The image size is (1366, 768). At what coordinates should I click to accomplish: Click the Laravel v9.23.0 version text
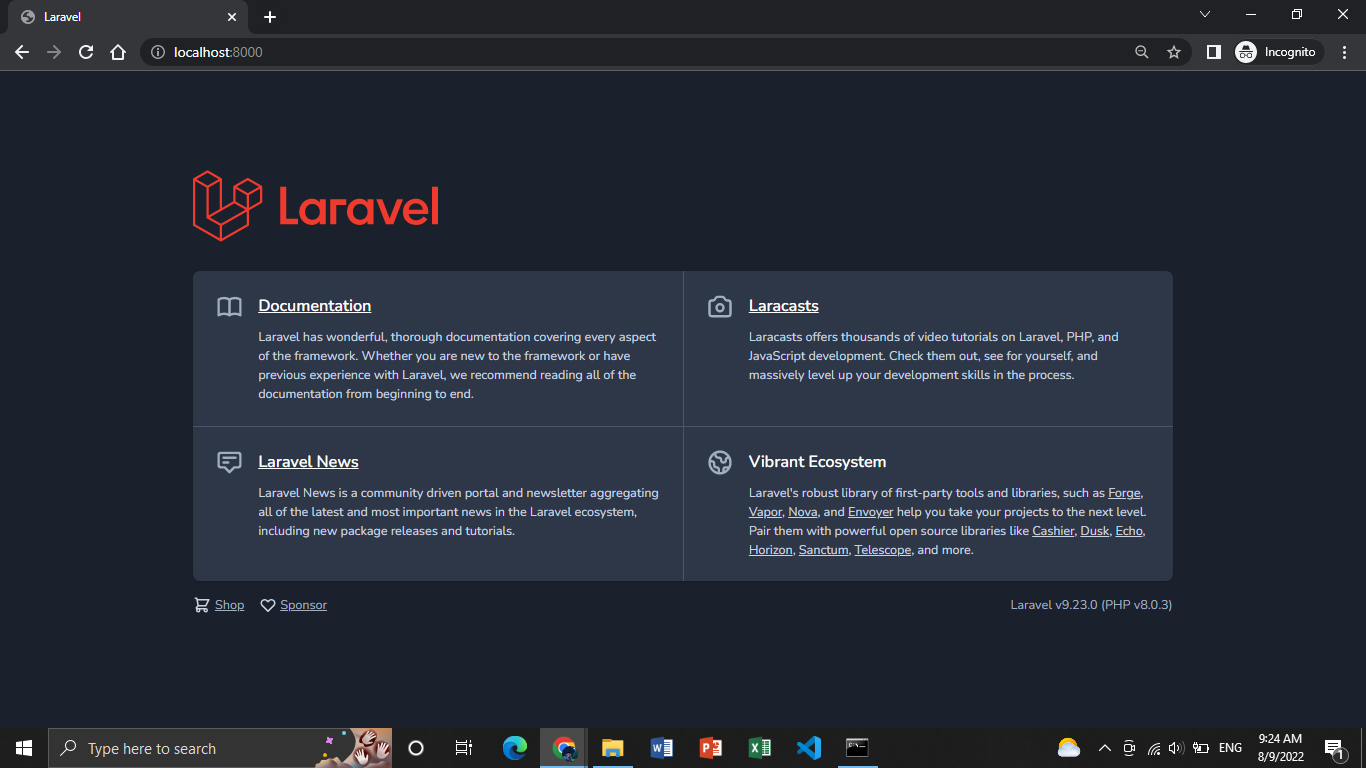point(1091,605)
